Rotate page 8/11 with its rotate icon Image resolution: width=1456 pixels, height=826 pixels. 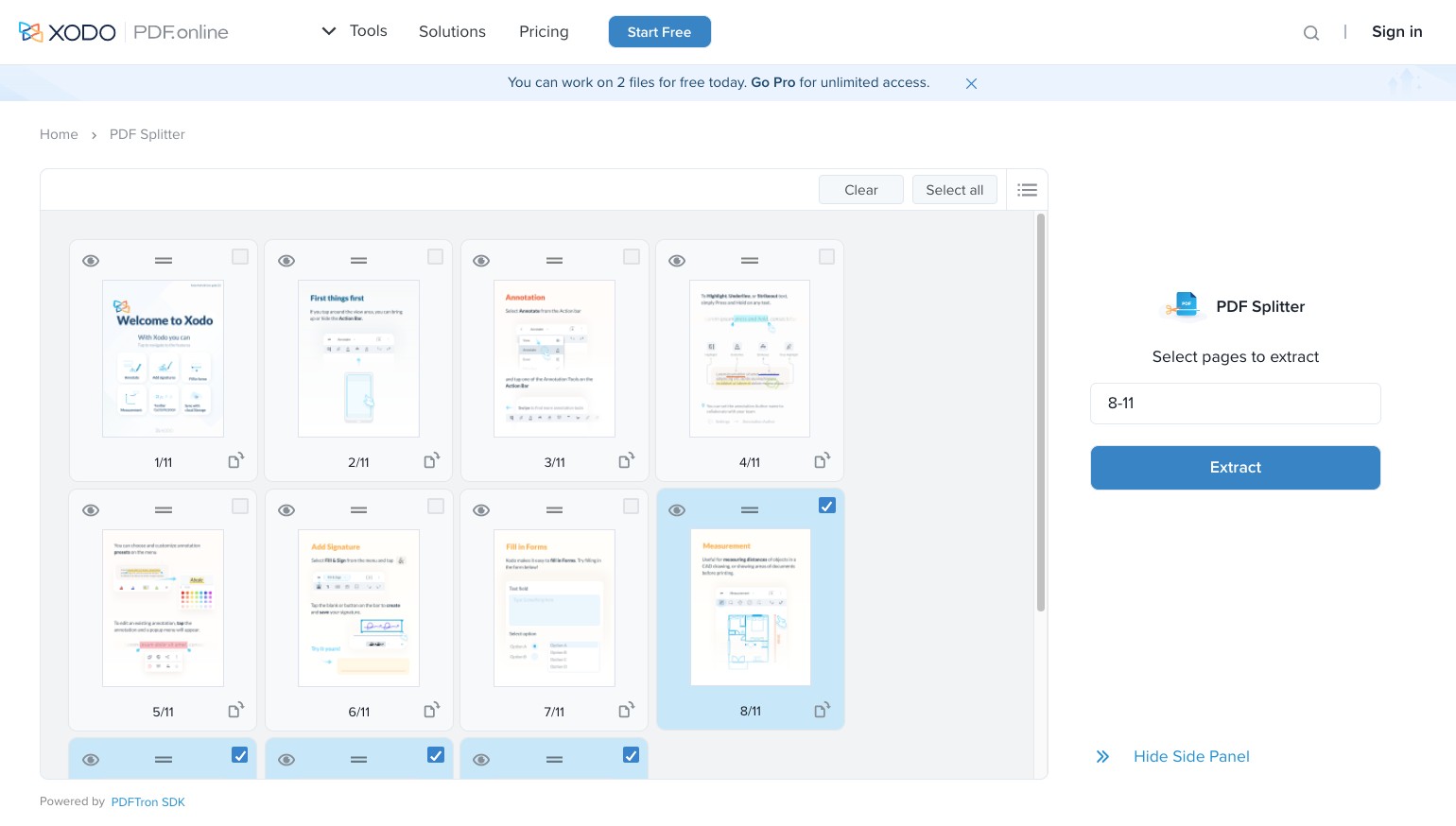click(822, 710)
